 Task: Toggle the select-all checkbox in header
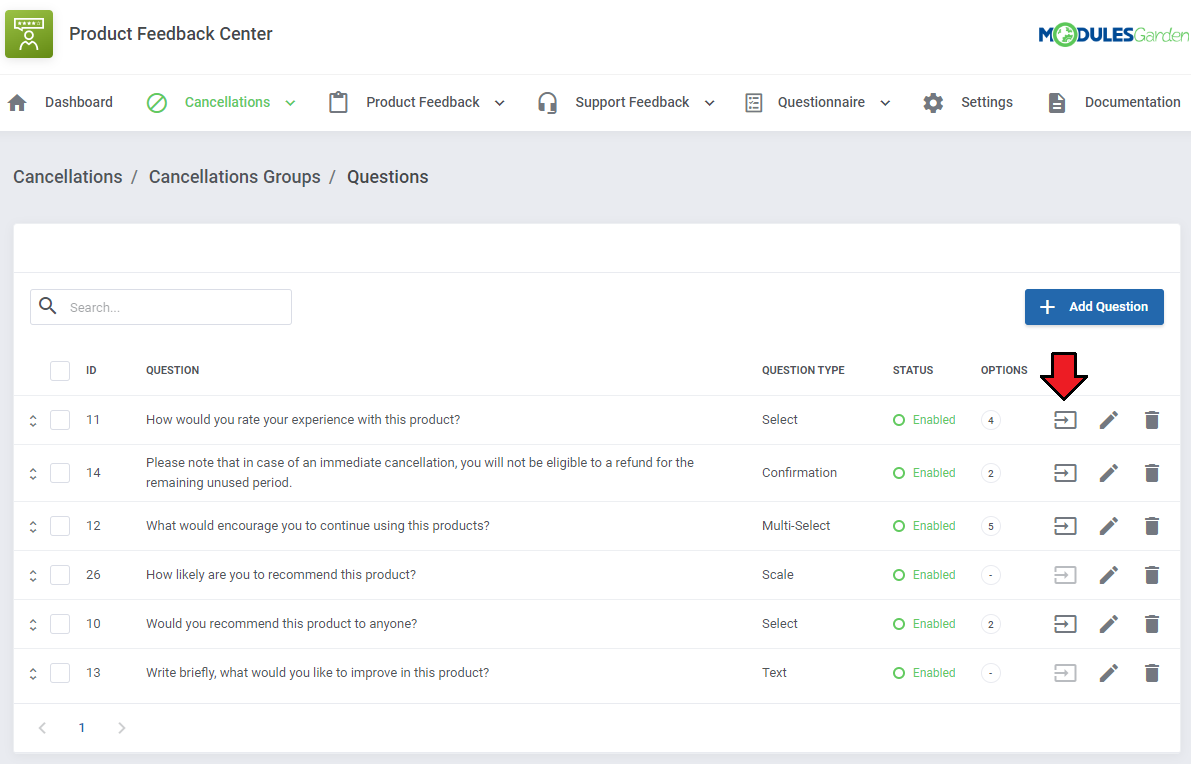(x=60, y=371)
